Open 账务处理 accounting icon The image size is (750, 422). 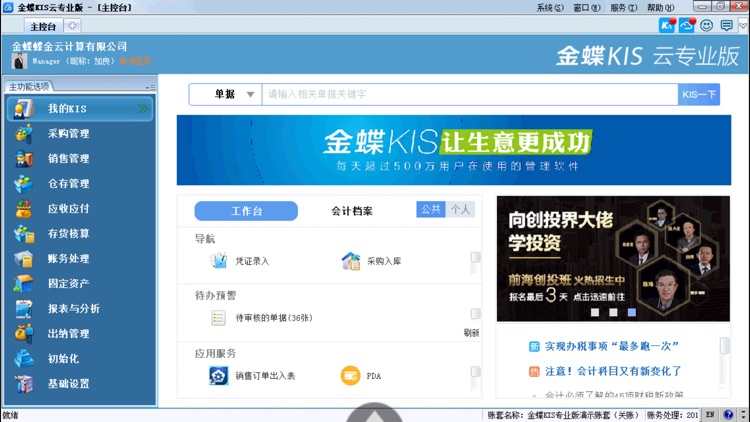click(x=23, y=258)
